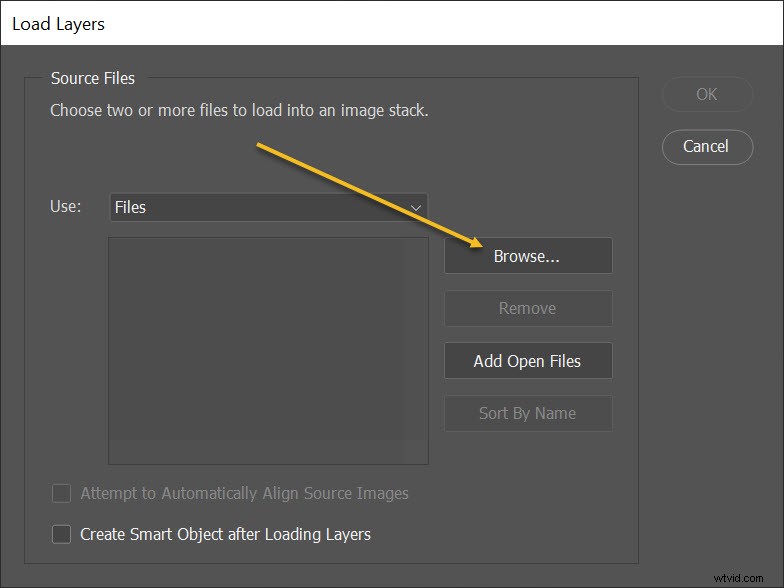Open the Use: Files dropdown
This screenshot has height=588, width=784.
[268, 207]
